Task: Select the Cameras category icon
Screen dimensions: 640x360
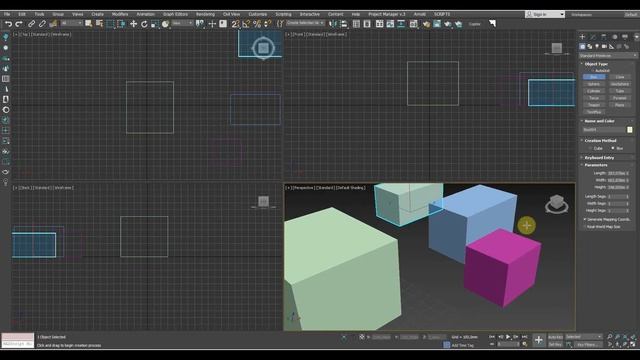Action: (x=604, y=47)
